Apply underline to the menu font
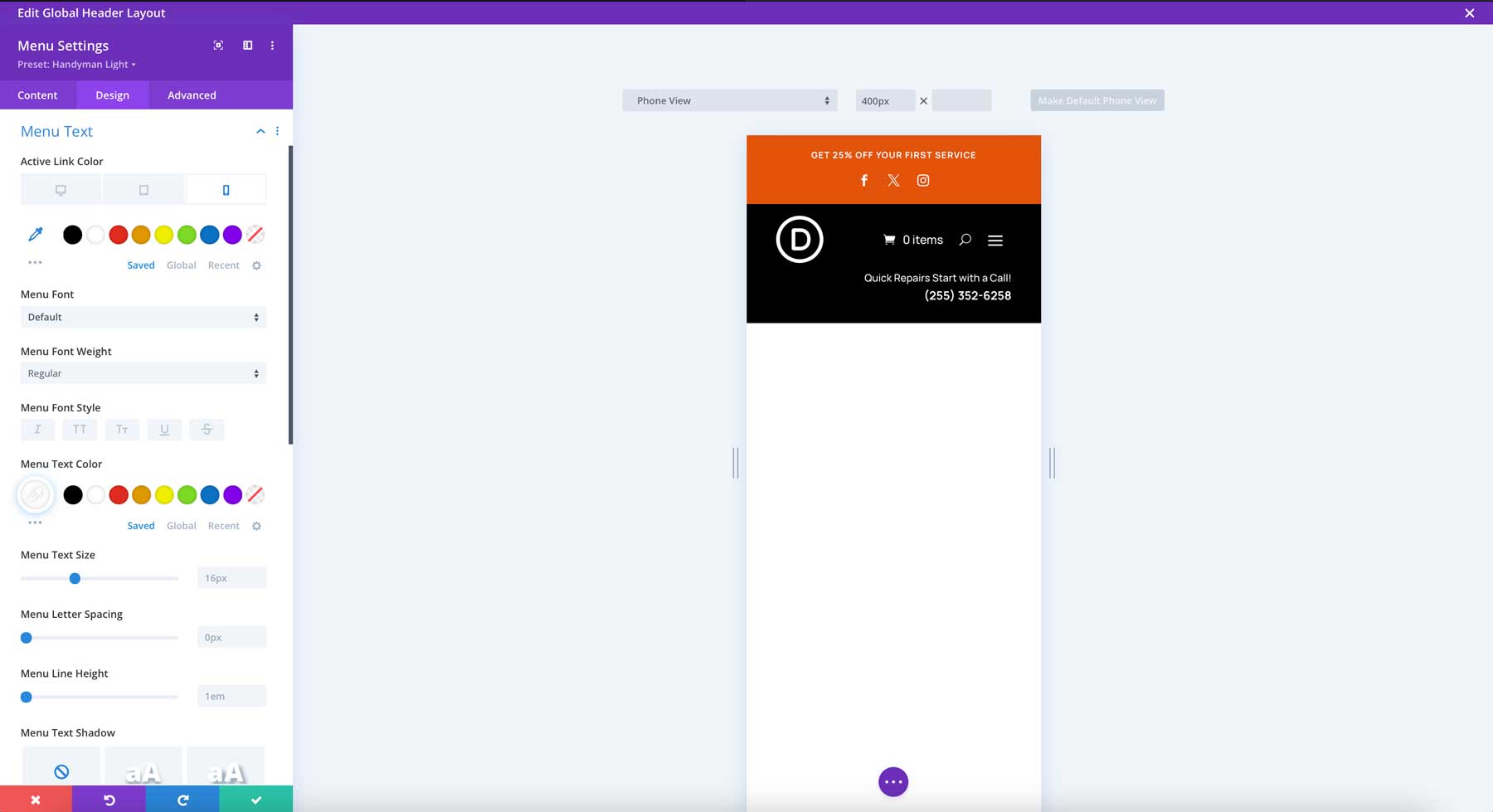 pyautogui.click(x=164, y=429)
